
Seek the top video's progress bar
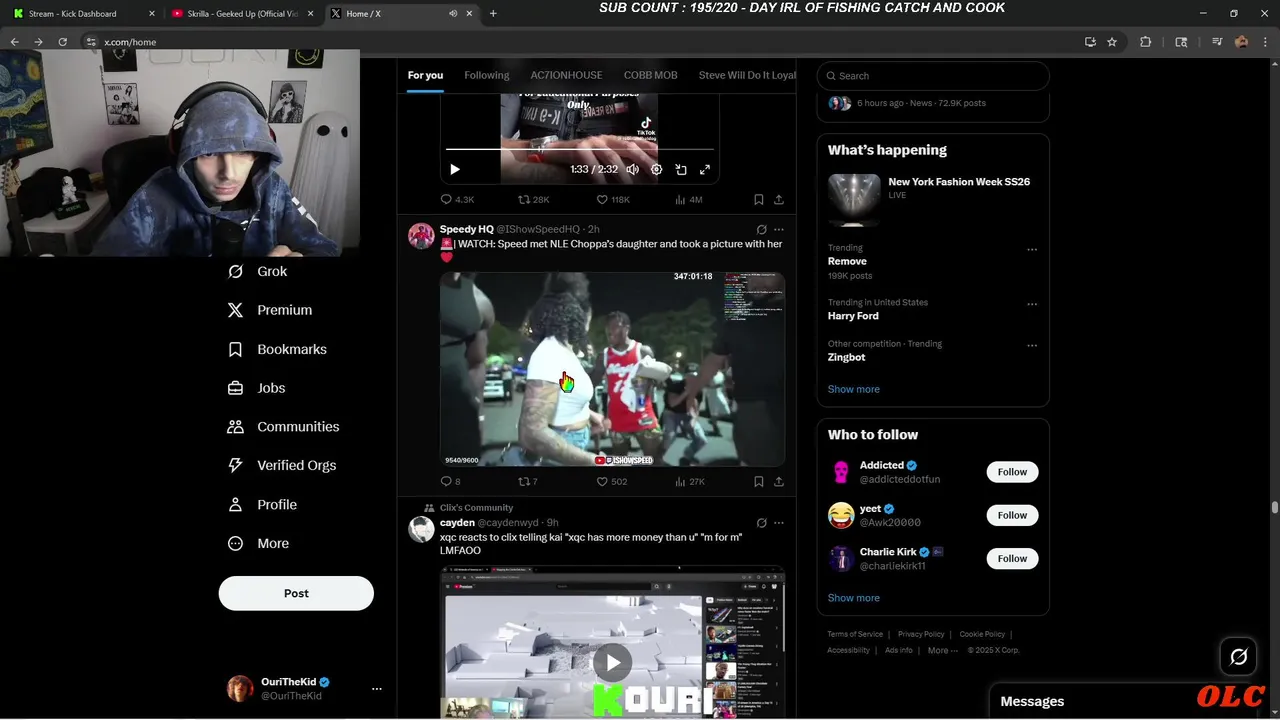click(x=580, y=149)
